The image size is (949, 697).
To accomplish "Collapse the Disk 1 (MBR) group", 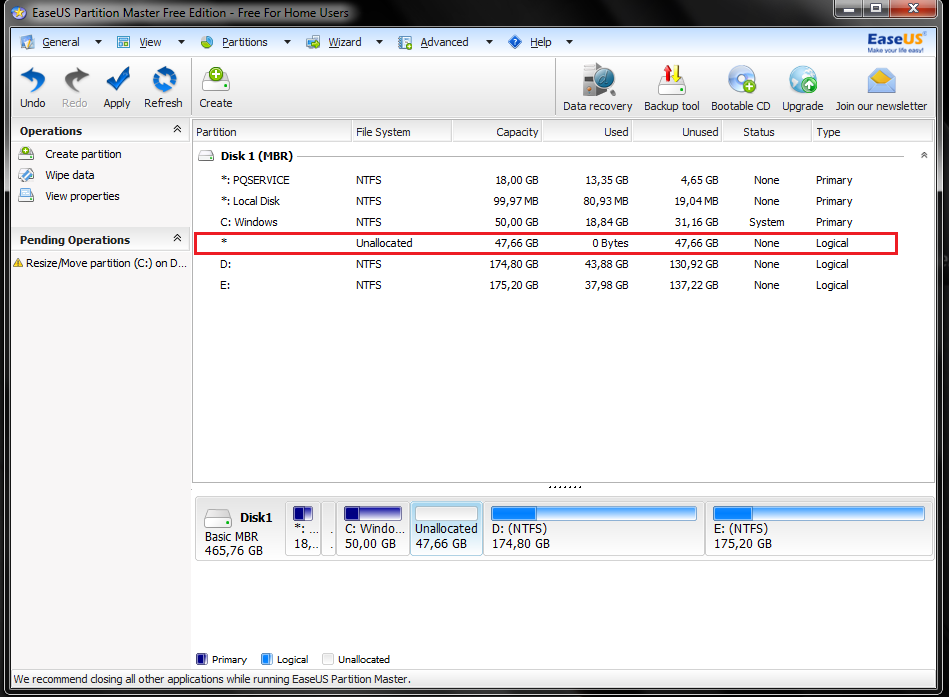I will [923, 156].
